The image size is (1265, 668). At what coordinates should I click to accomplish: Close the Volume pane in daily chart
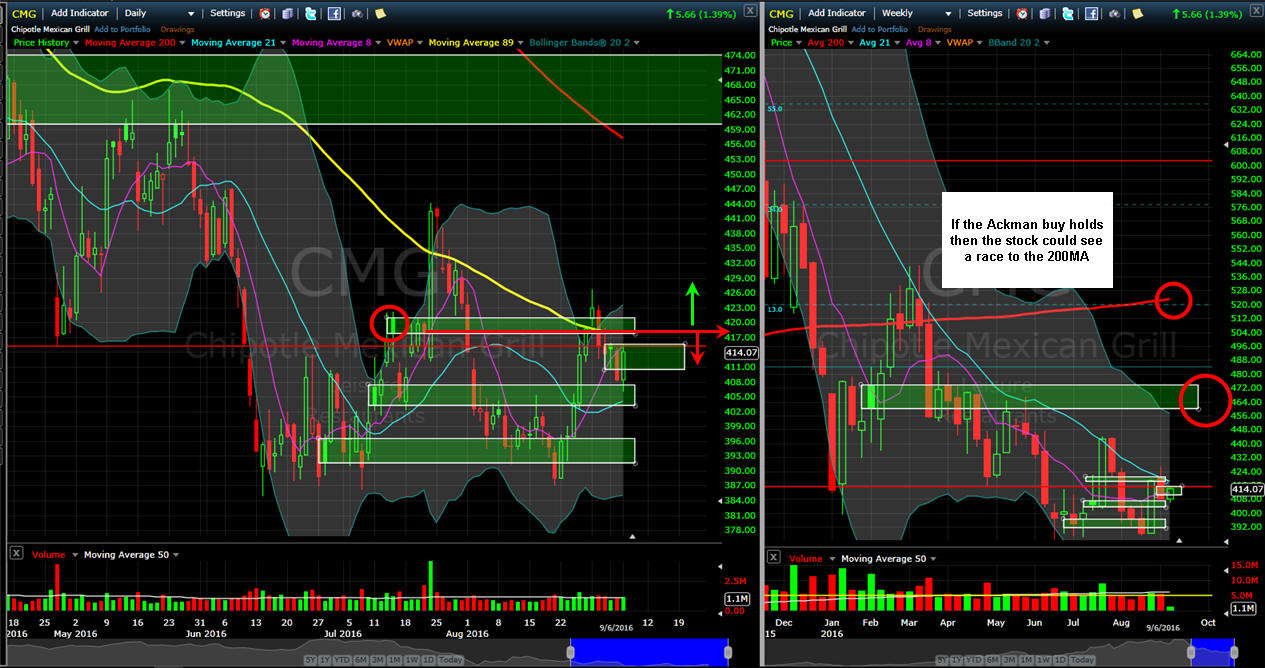15,554
